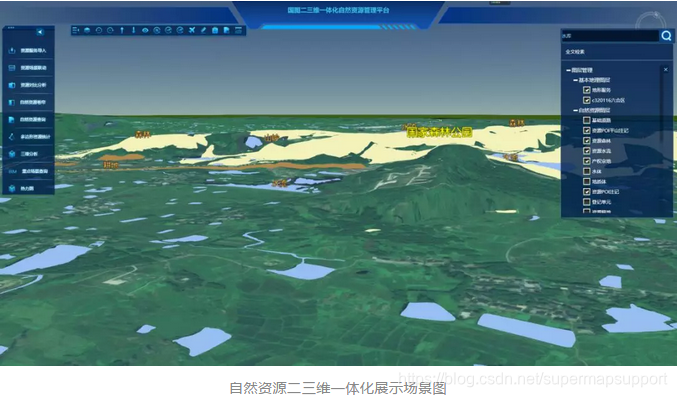
Task: Check the 地质体 layer checkbox
Action: (x=587, y=181)
